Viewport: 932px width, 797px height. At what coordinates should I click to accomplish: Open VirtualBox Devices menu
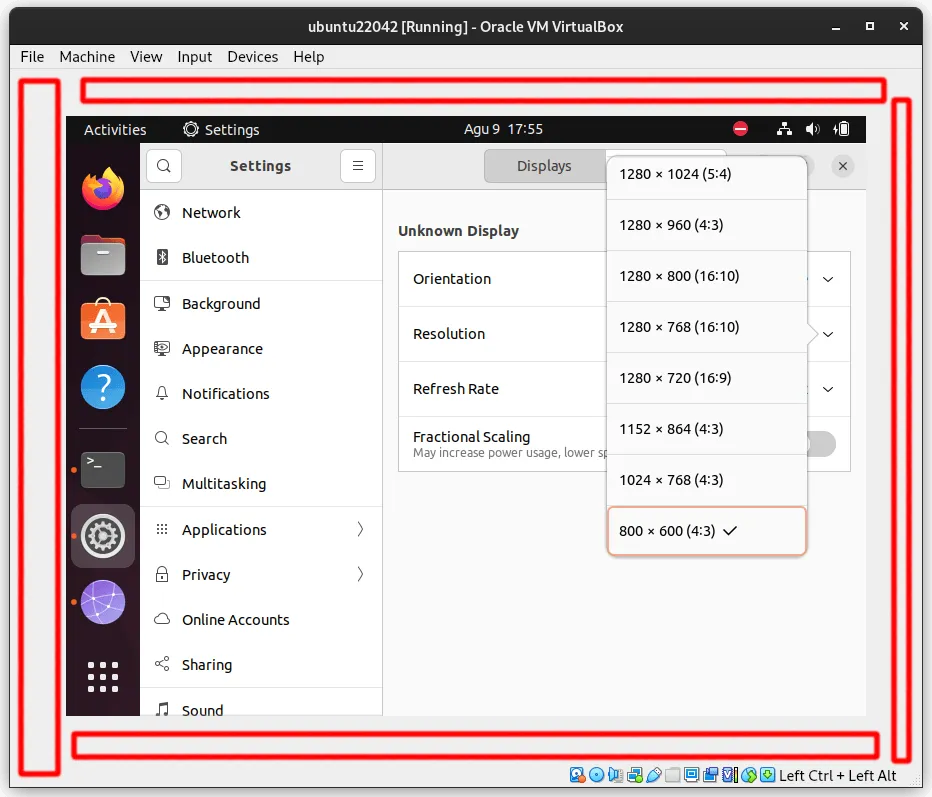(253, 57)
